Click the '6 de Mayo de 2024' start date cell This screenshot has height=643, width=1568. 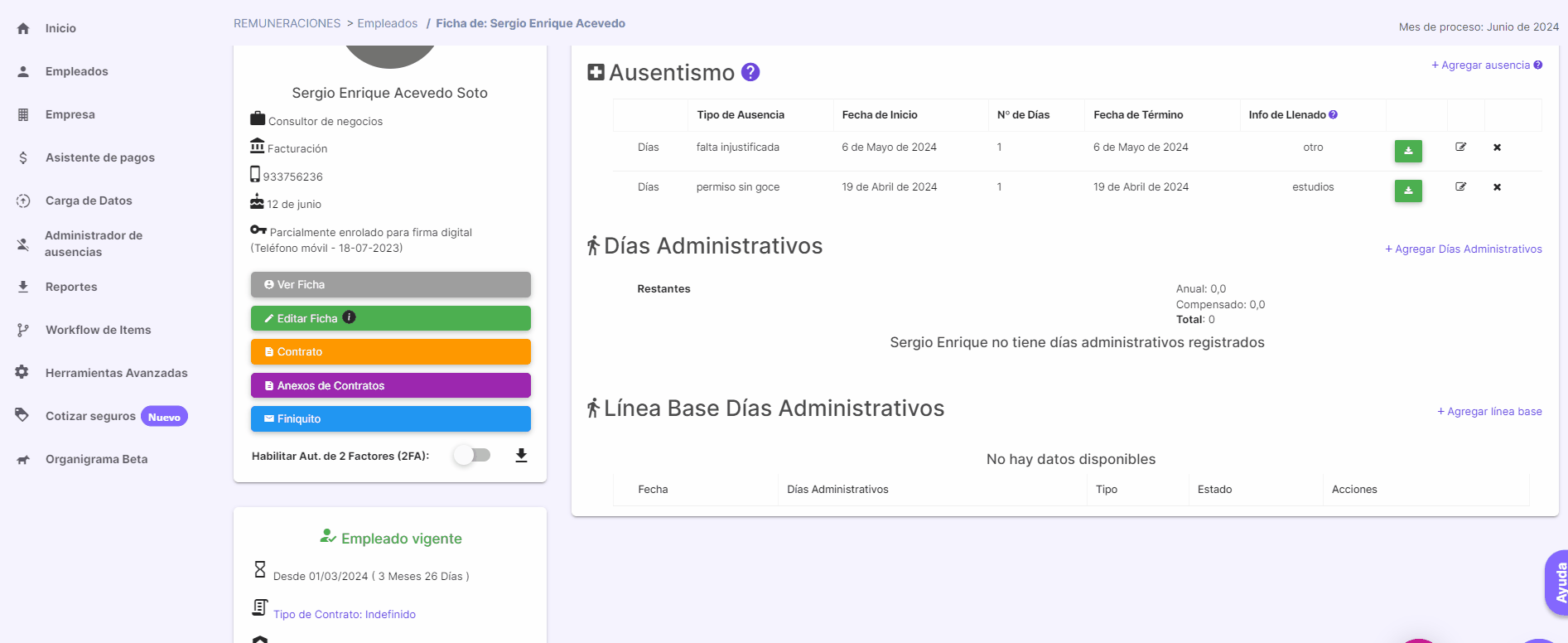click(889, 147)
